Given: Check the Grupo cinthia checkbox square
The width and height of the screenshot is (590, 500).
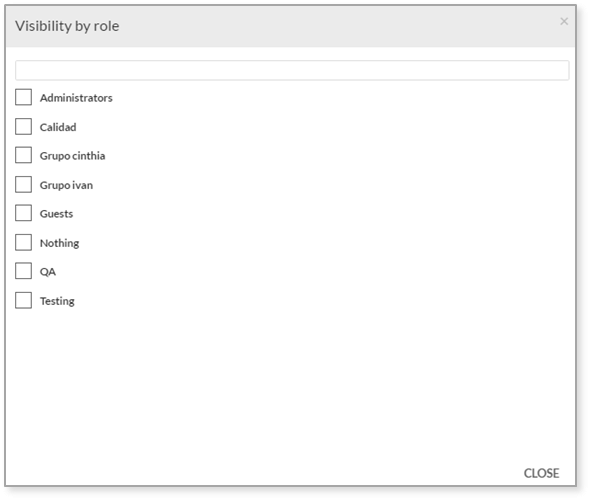Looking at the screenshot, I should coord(23,155).
